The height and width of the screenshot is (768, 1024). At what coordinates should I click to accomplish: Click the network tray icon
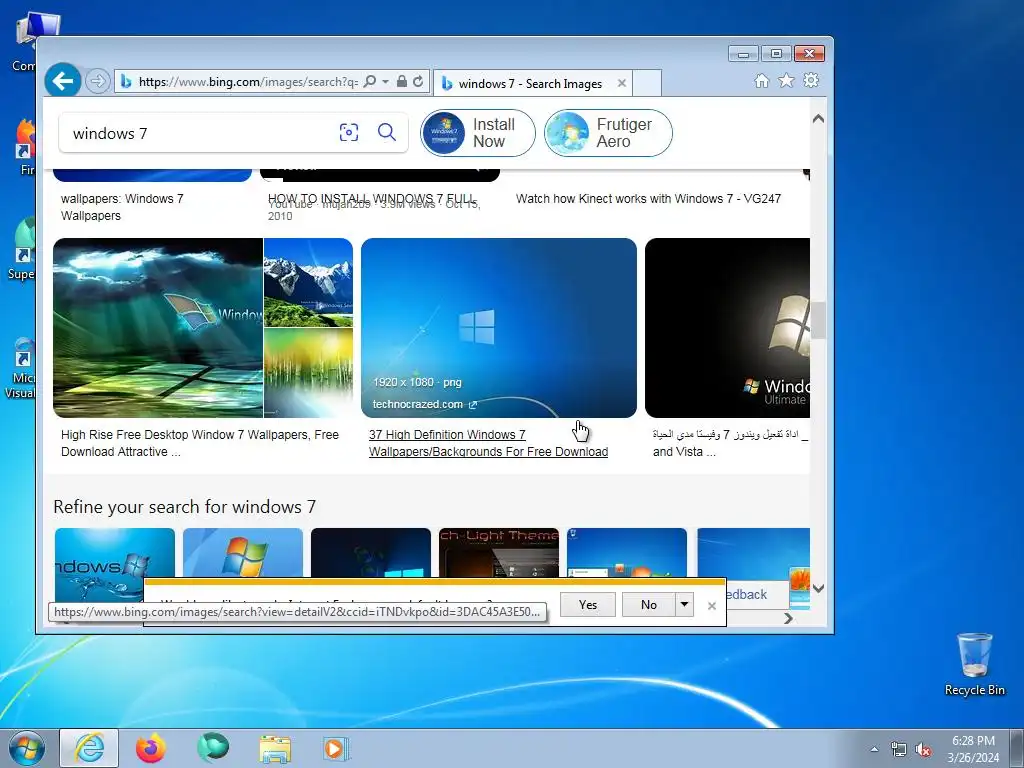pyautogui.click(x=899, y=750)
